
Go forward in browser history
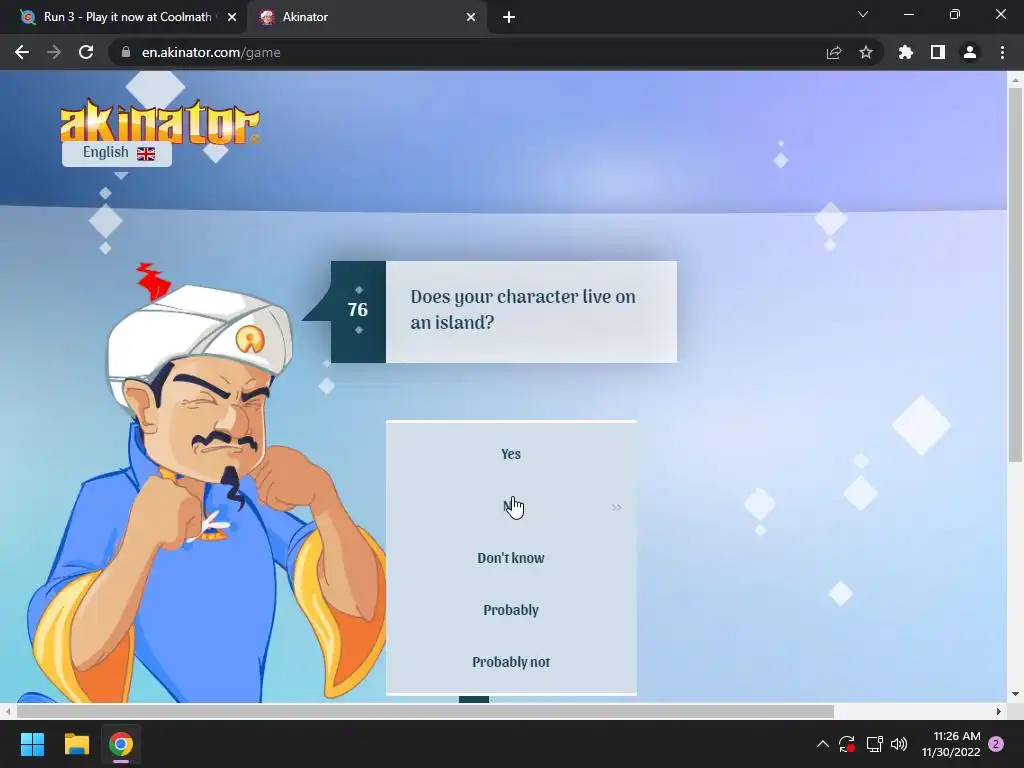pos(54,52)
